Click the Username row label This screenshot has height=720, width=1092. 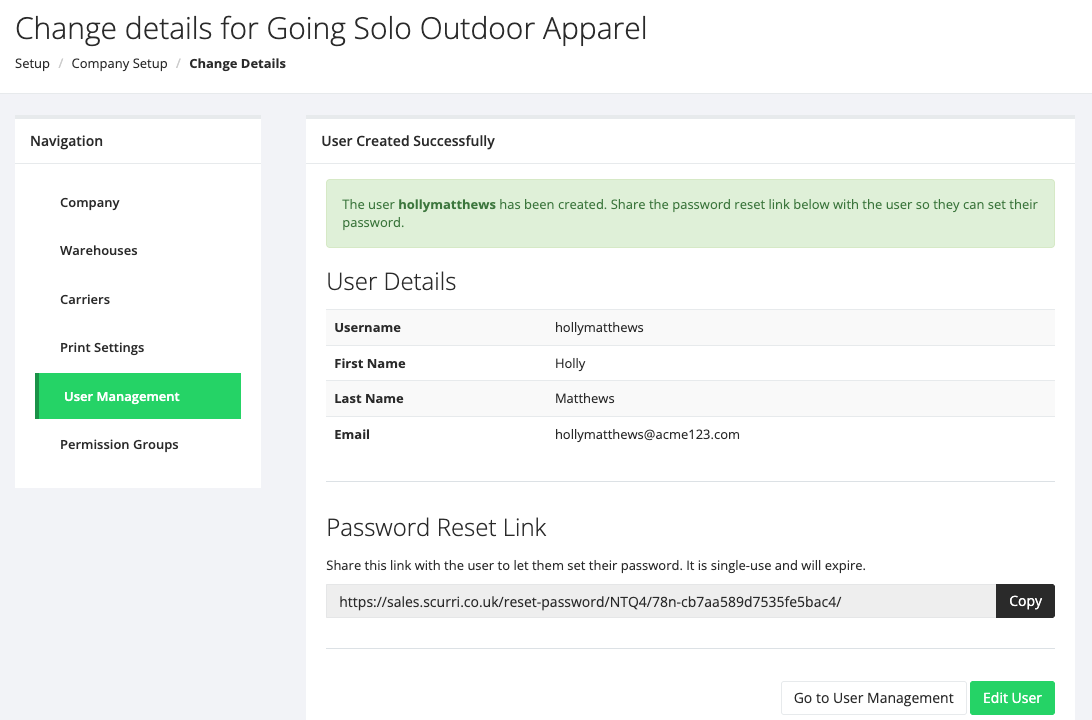click(368, 327)
